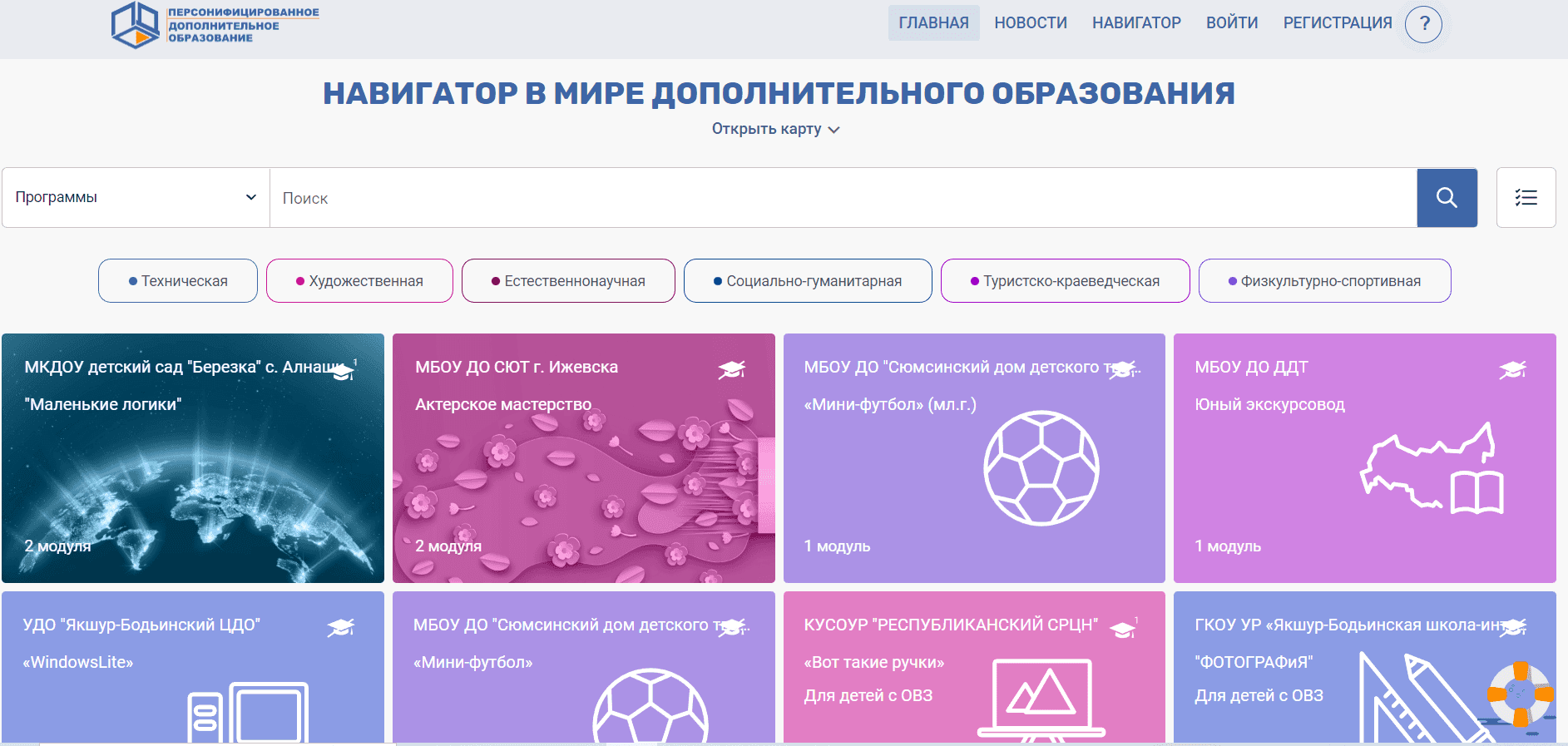The width and height of the screenshot is (1568, 746).
Task: Open the Программы type dropdown
Action: (x=136, y=198)
